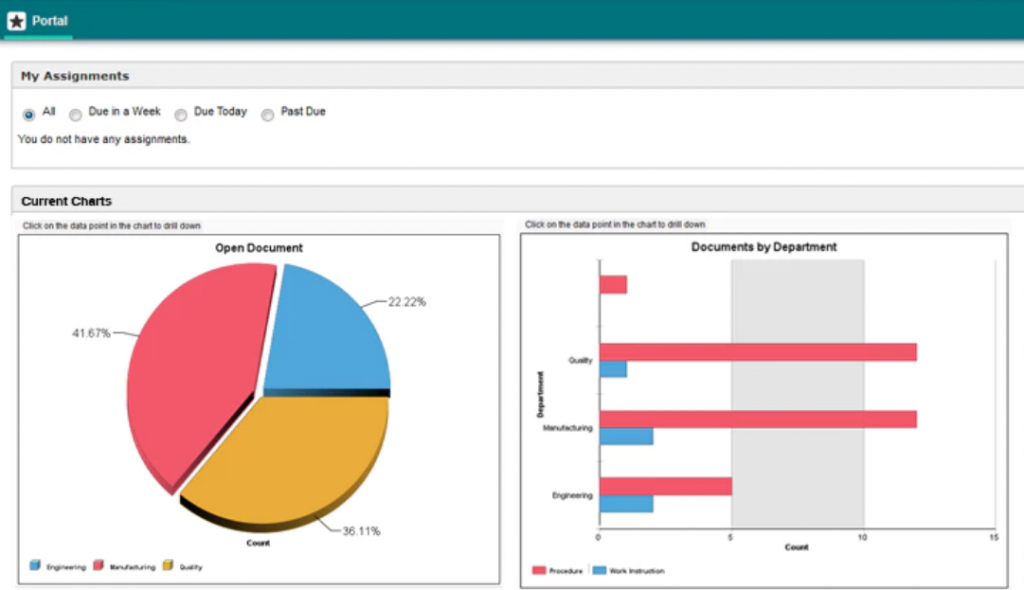The height and width of the screenshot is (590, 1024).
Task: Click the blue Work Instruction legend swatch
Action: point(600,571)
